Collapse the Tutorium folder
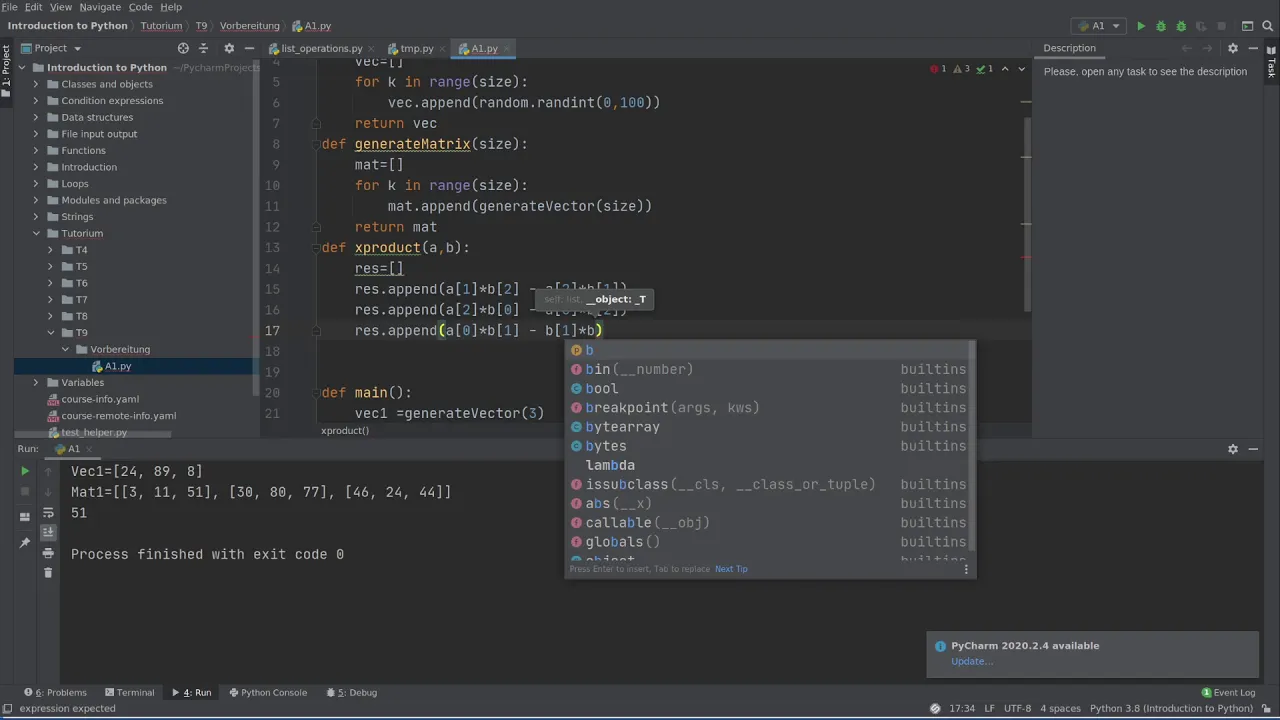The width and height of the screenshot is (1280, 720). pos(36,233)
